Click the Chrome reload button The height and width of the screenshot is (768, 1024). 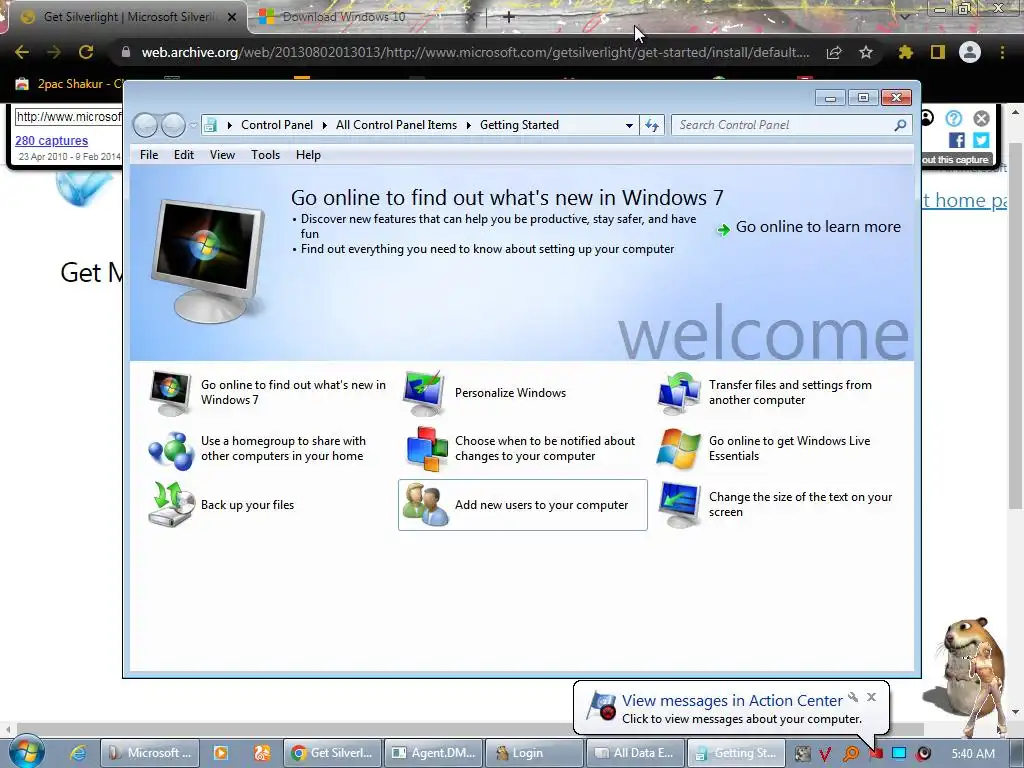[x=86, y=52]
